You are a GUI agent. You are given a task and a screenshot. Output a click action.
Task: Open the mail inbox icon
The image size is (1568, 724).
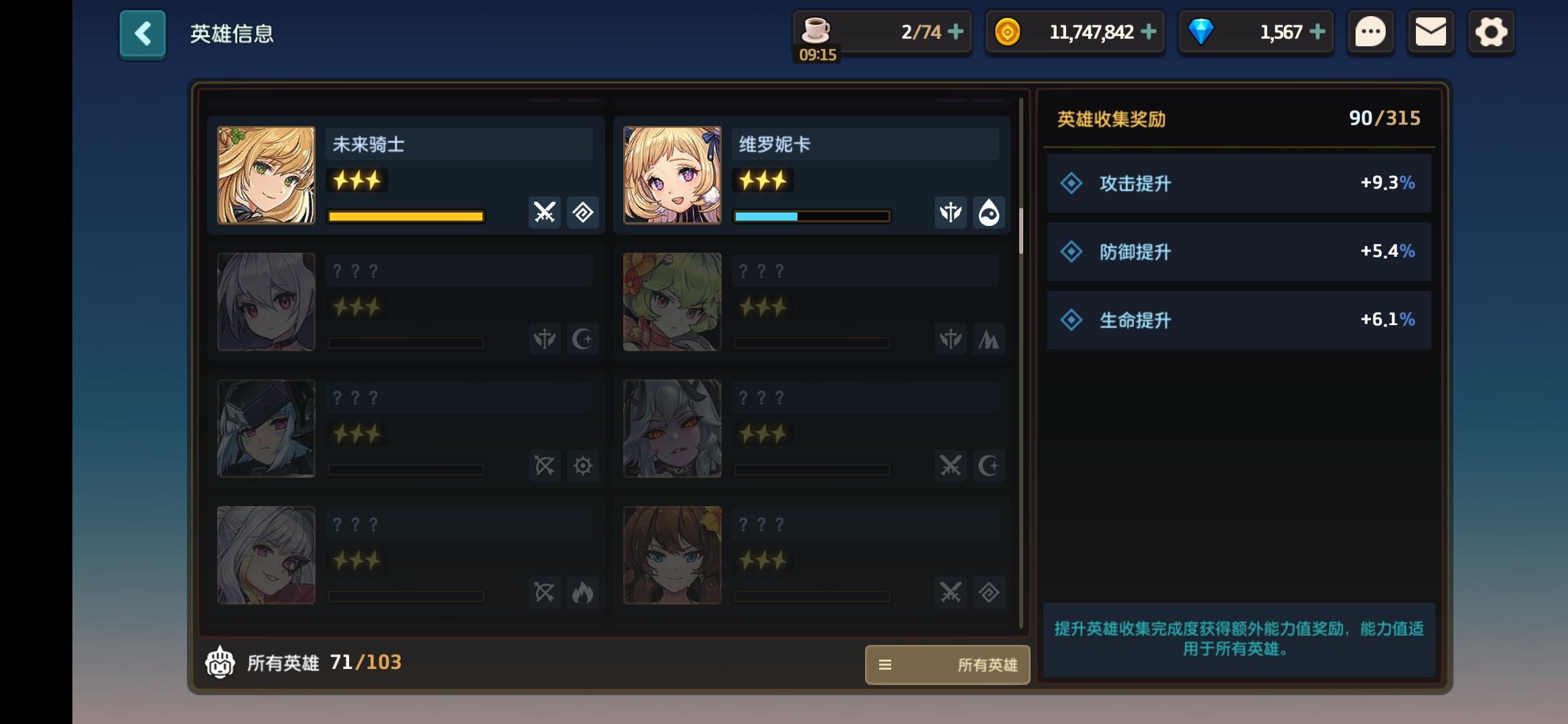(x=1431, y=32)
